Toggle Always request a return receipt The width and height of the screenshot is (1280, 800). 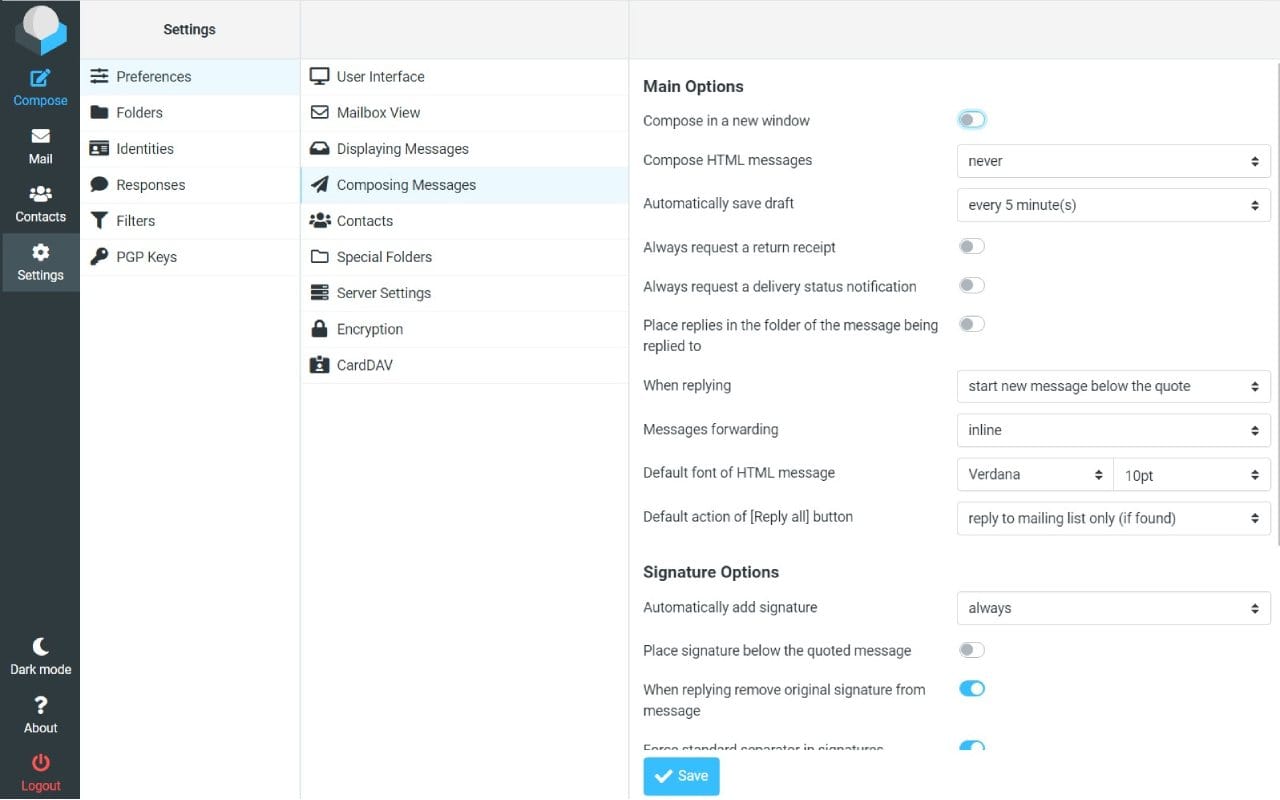point(971,246)
